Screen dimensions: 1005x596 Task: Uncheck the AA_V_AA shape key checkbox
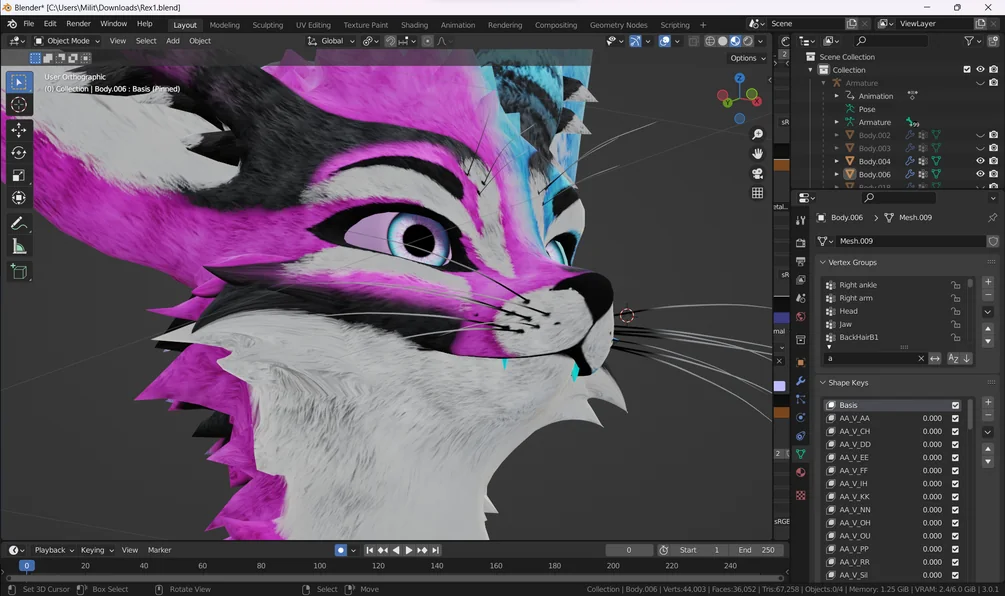pyautogui.click(x=955, y=418)
